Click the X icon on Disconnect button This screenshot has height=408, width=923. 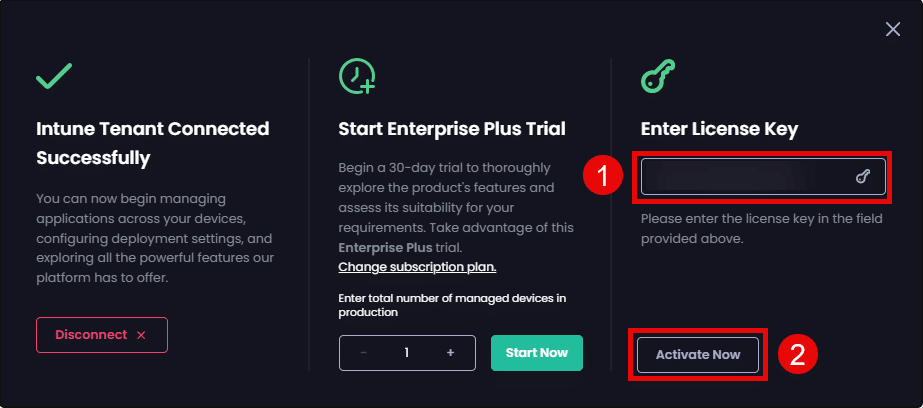pyautogui.click(x=141, y=335)
